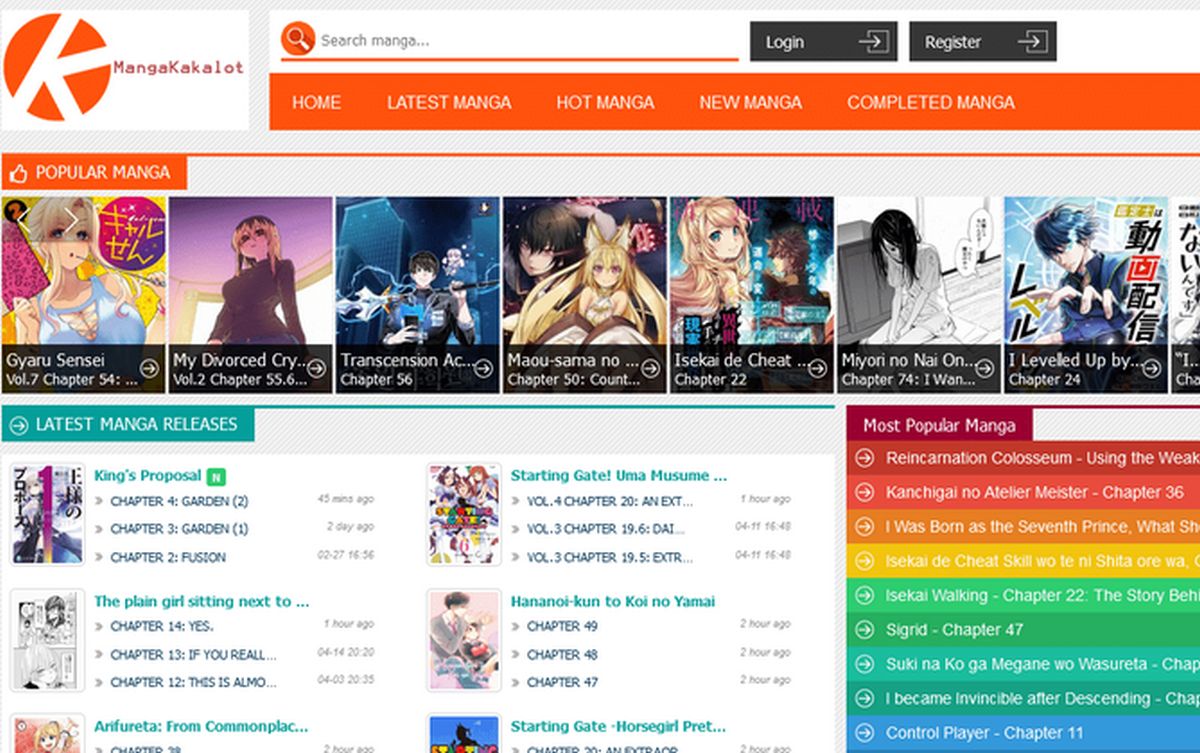Click the arrow icon on Maou-sama no card
The height and width of the screenshot is (753, 1200).
(x=651, y=369)
